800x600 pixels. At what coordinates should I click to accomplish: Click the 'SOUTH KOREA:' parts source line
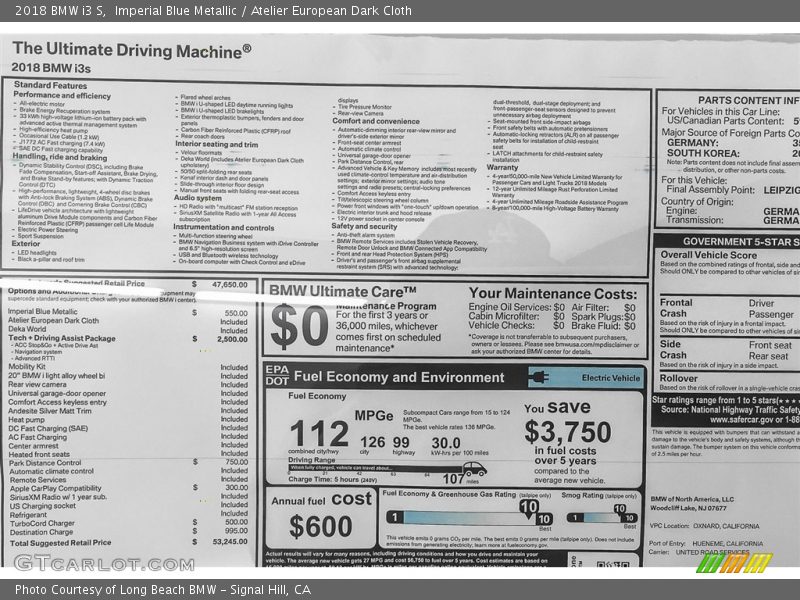pyautogui.click(x=703, y=154)
